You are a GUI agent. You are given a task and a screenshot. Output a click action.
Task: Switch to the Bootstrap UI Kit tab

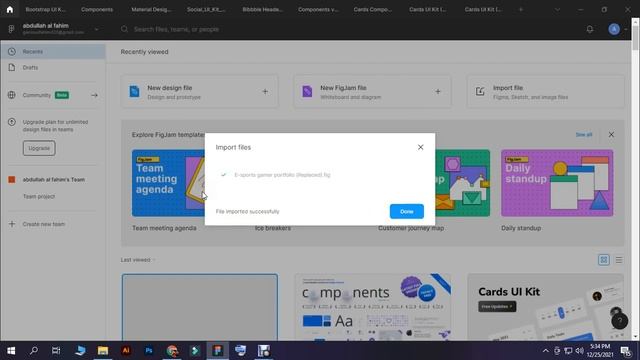pos(45,9)
